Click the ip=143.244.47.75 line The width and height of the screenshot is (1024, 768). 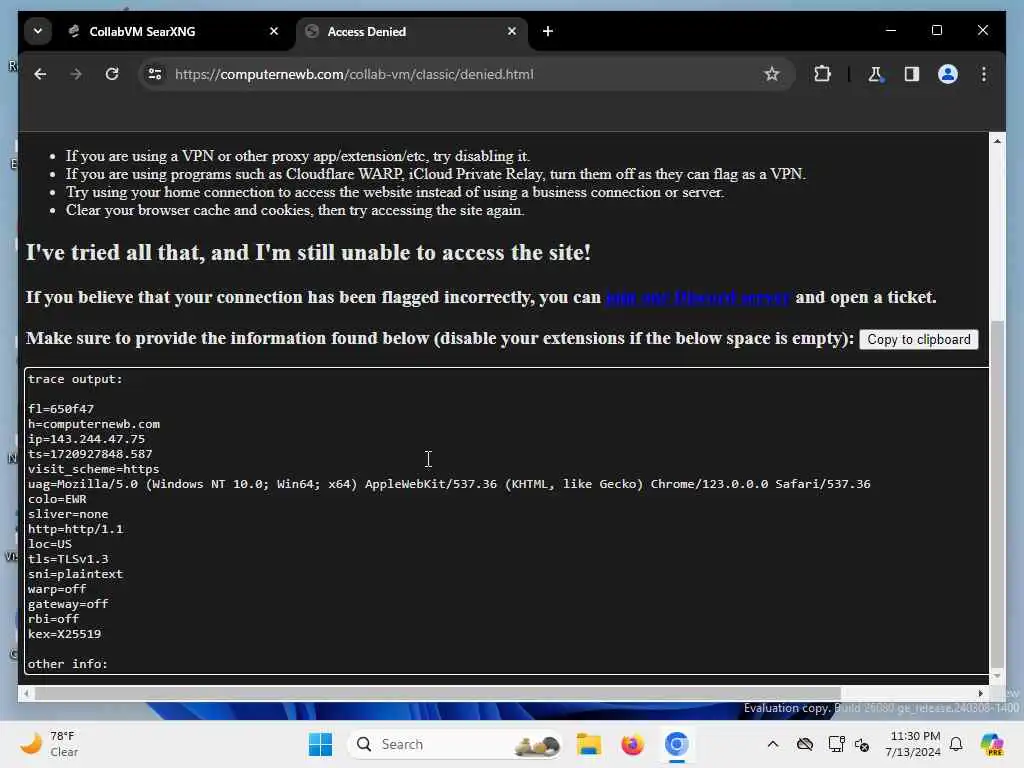pyautogui.click(x=86, y=439)
